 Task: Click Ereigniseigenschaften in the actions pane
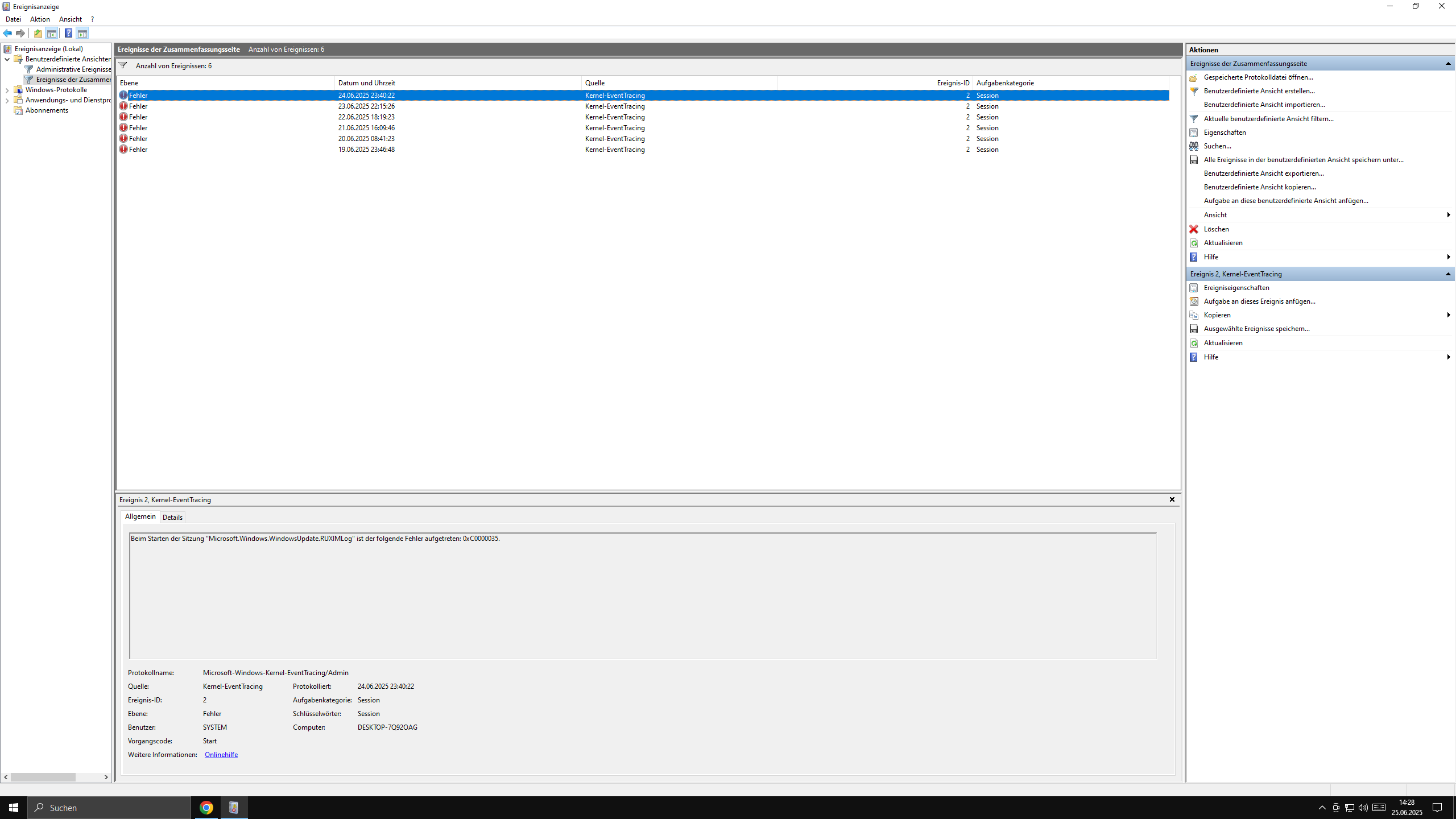pyautogui.click(x=1236, y=288)
